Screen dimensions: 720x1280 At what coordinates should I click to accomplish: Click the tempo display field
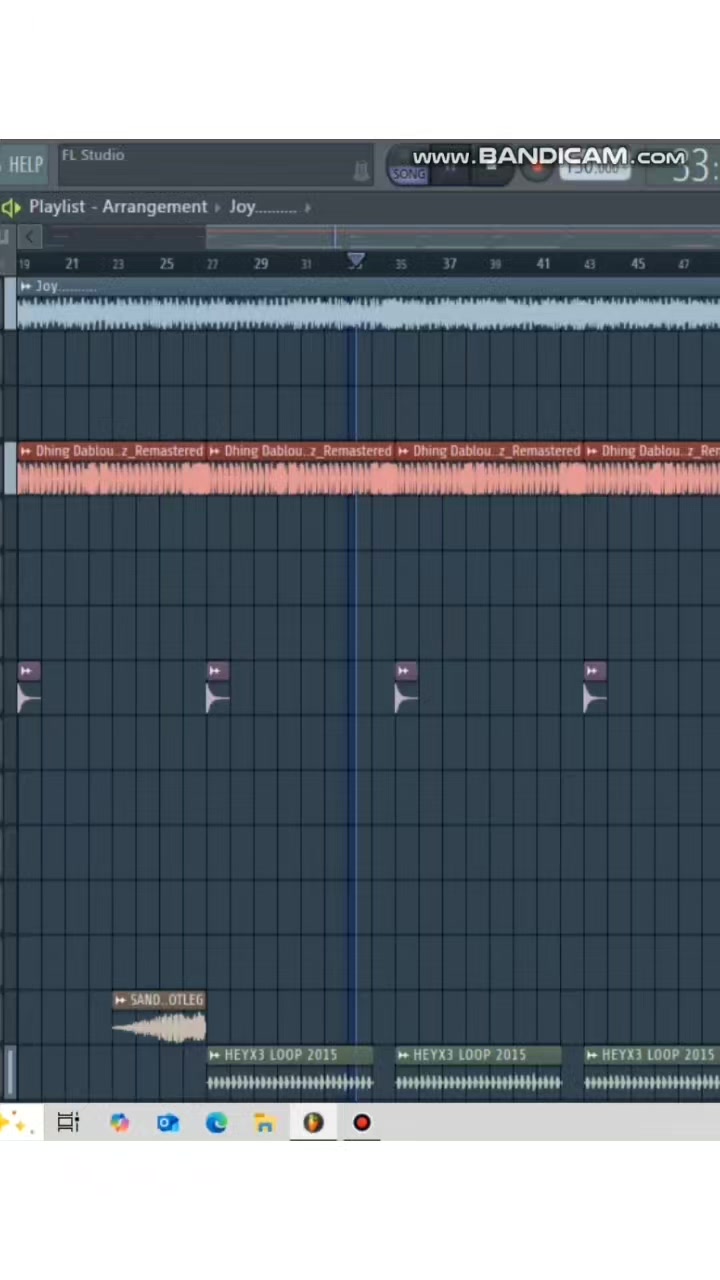[x=594, y=169]
